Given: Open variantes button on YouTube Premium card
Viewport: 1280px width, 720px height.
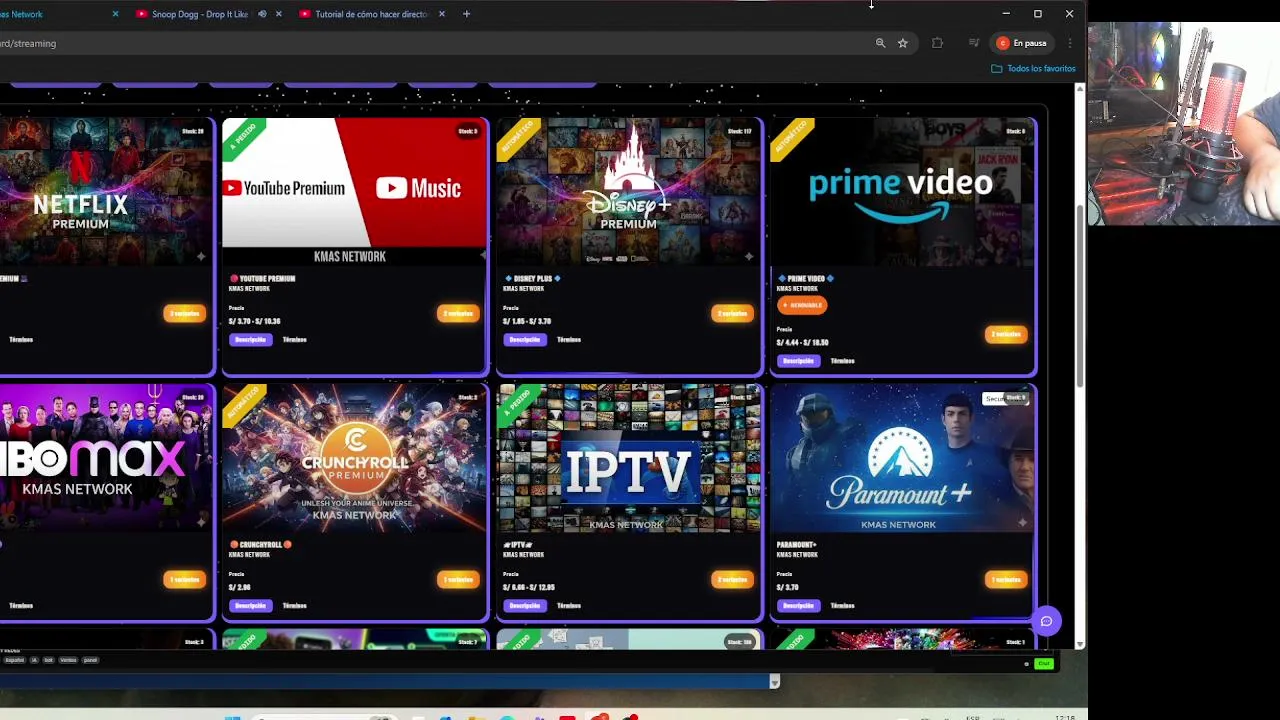Looking at the screenshot, I should (458, 314).
